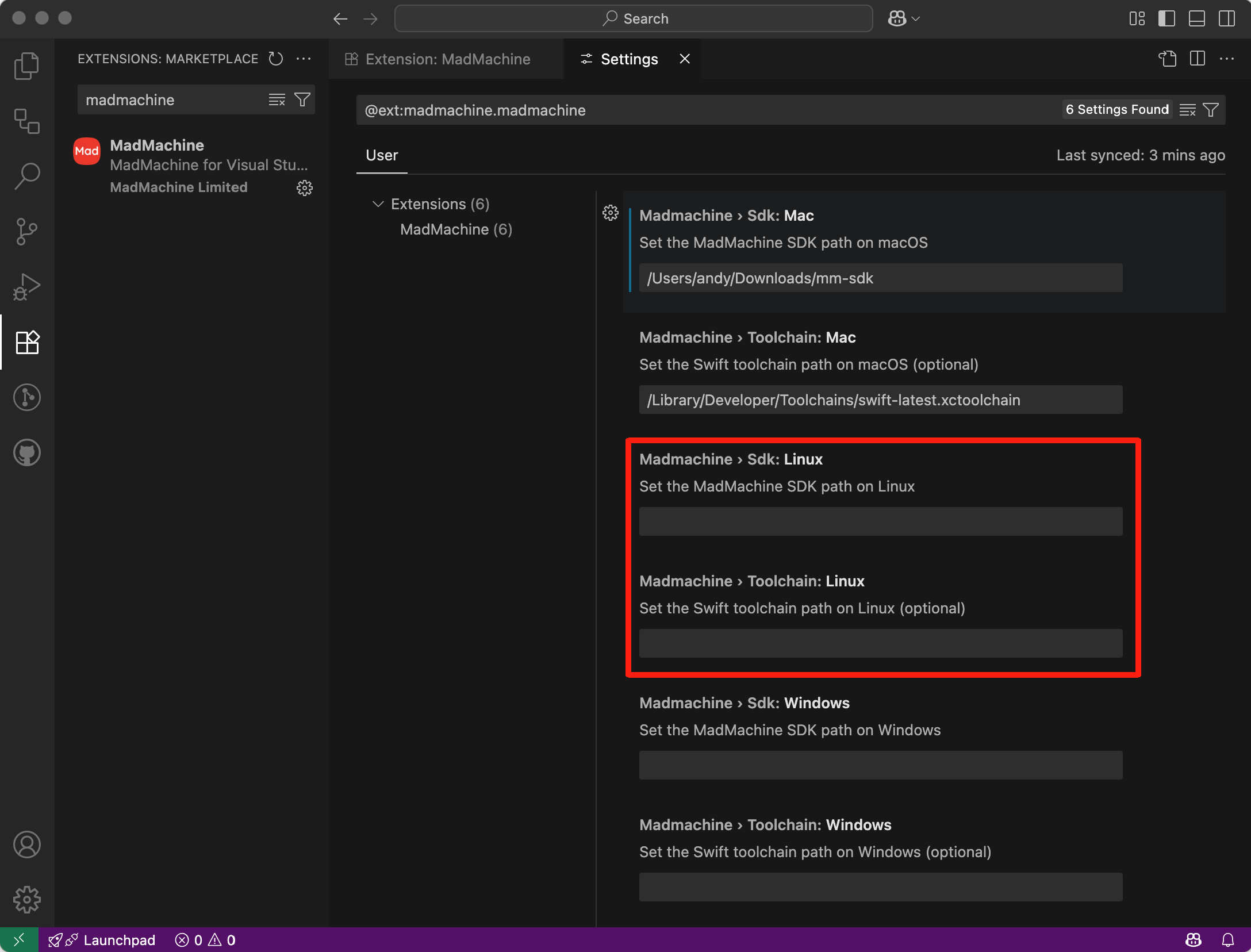The image size is (1251, 952).
Task: Open the remote/containers view icon in activity bar
Action: (x=27, y=121)
